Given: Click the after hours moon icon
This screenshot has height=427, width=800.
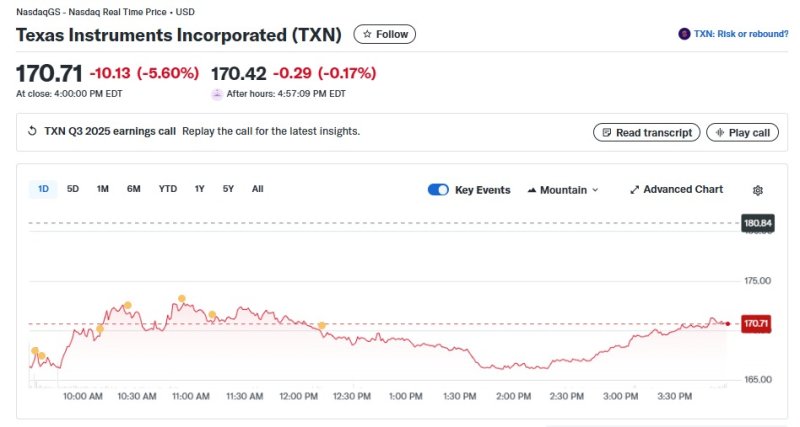Looking at the screenshot, I should point(217,94).
